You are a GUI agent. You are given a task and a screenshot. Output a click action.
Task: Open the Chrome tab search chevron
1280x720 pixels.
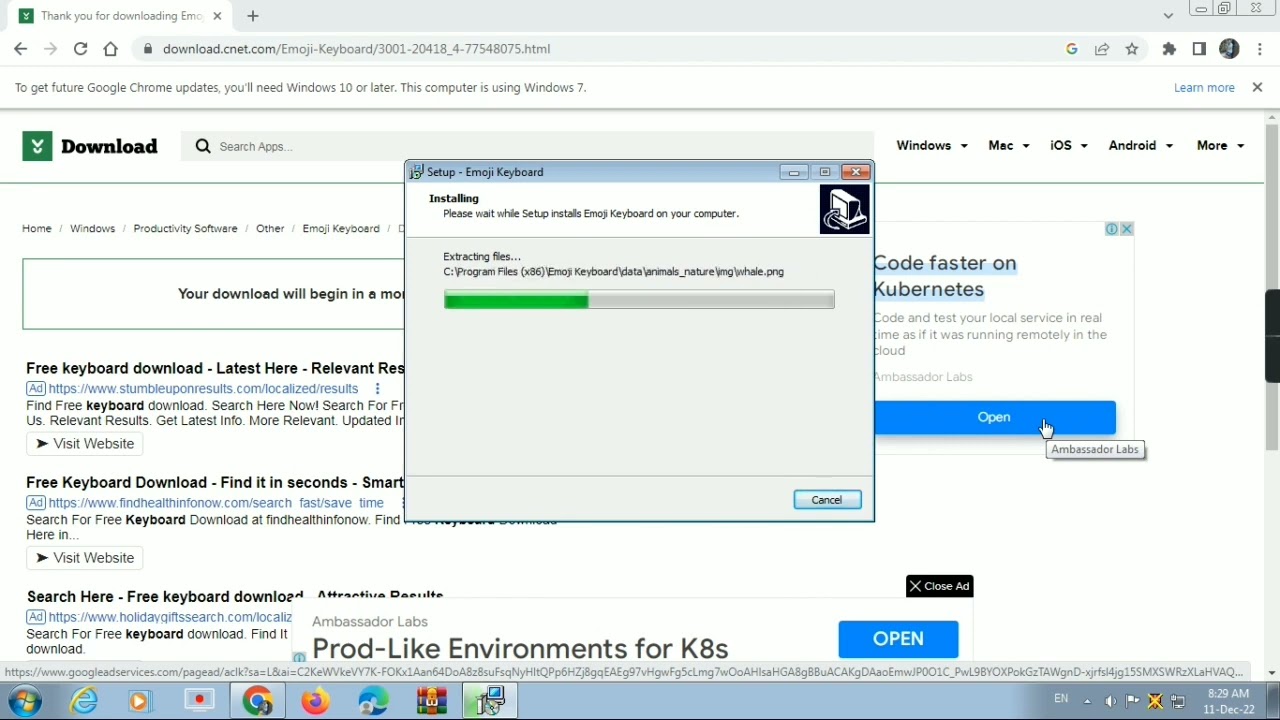[1168, 16]
